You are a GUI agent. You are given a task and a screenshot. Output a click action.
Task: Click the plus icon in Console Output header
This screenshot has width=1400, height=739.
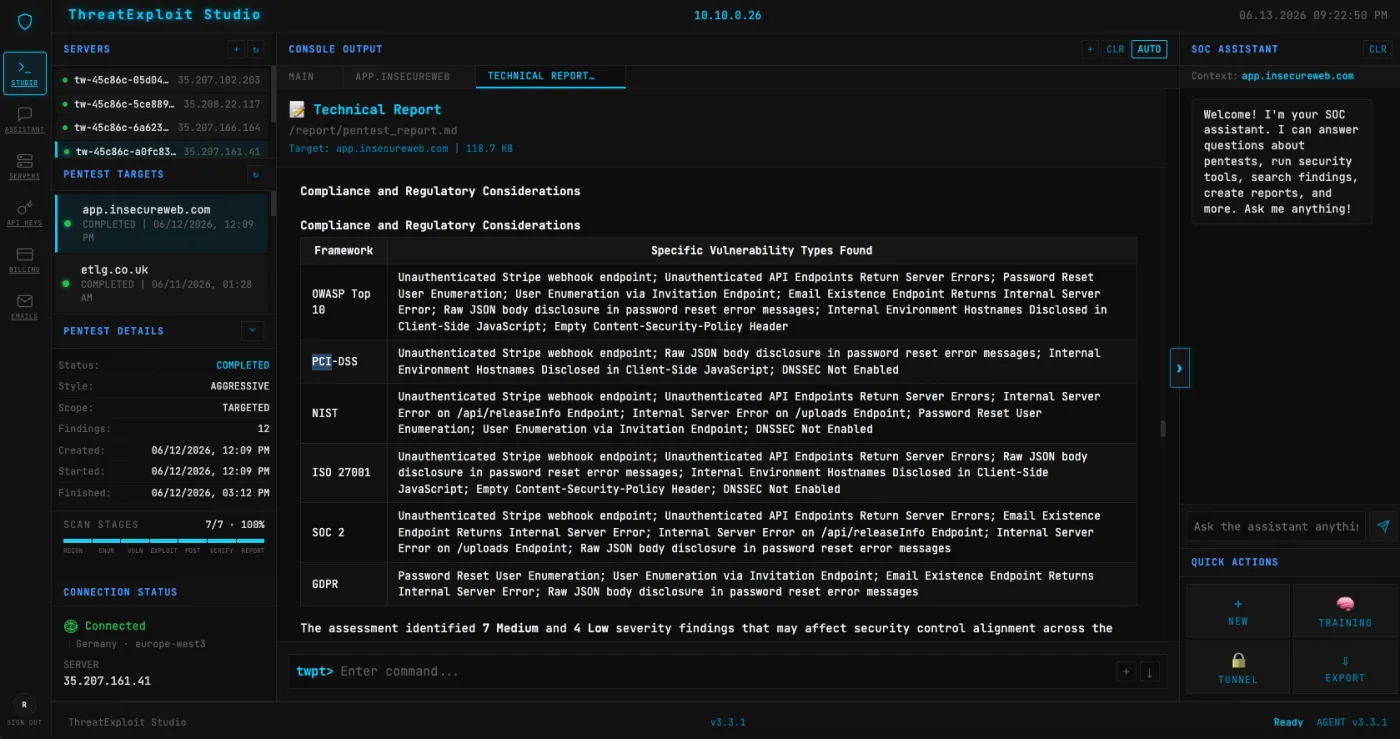coord(1090,49)
